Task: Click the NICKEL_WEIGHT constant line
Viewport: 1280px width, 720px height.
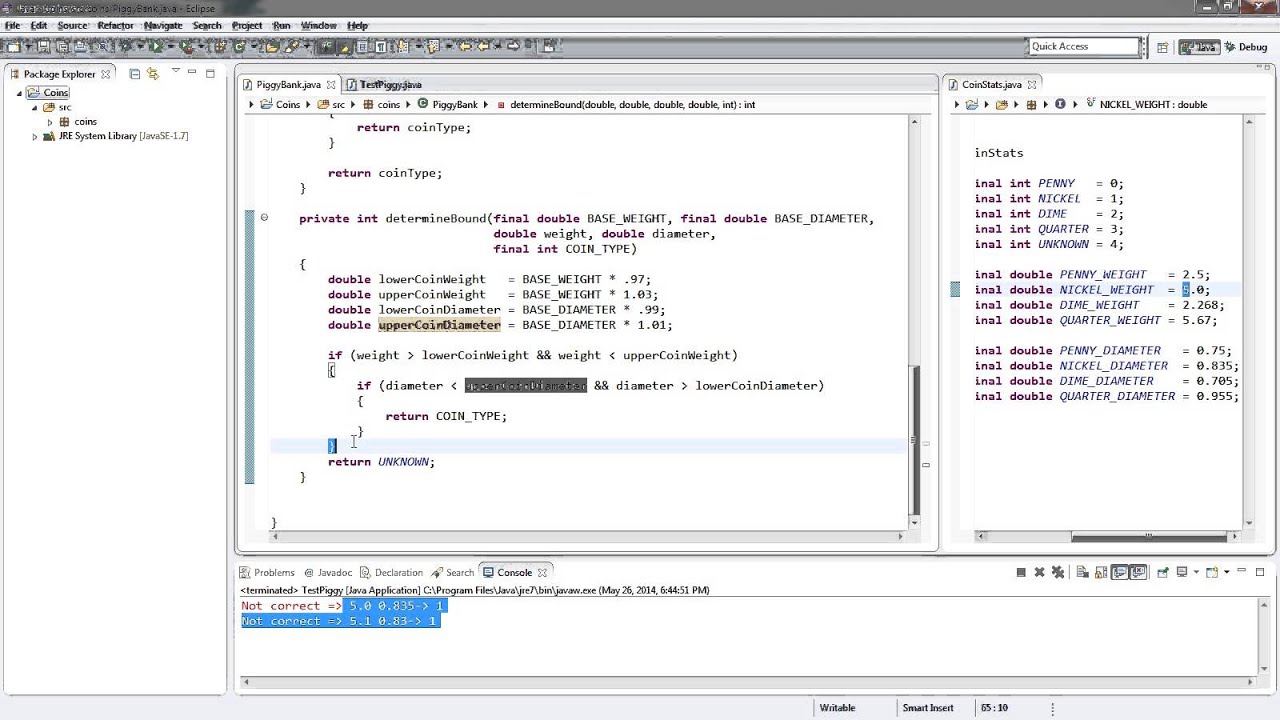Action: (x=1092, y=290)
